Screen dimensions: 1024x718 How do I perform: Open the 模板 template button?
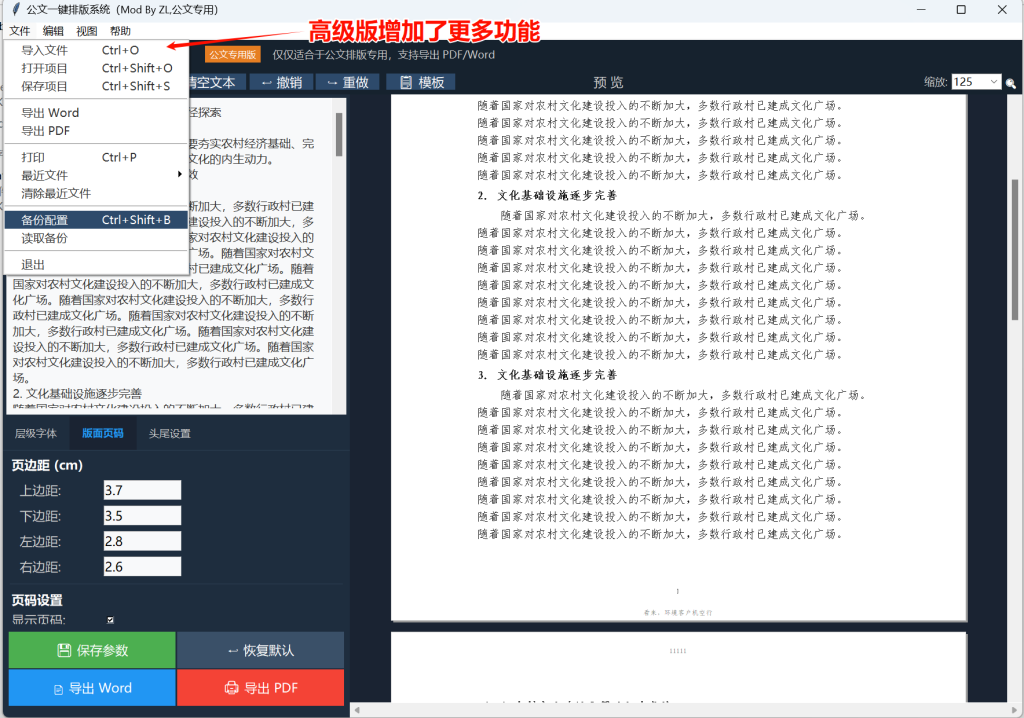click(x=421, y=82)
